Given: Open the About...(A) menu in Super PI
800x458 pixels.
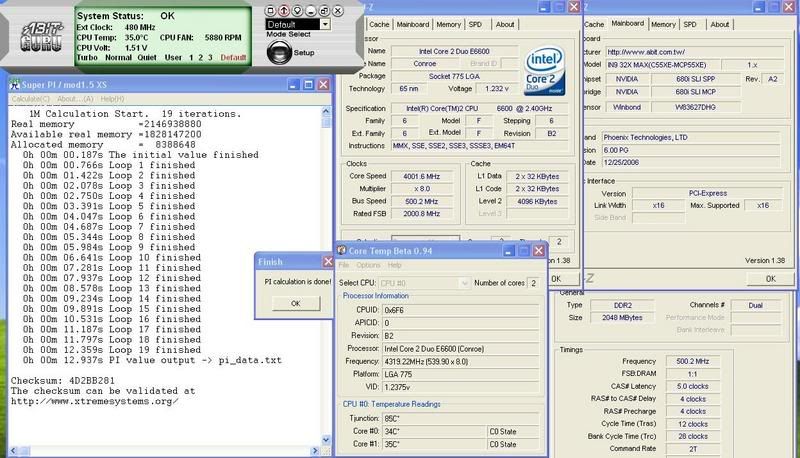Looking at the screenshot, I should pos(75,99).
